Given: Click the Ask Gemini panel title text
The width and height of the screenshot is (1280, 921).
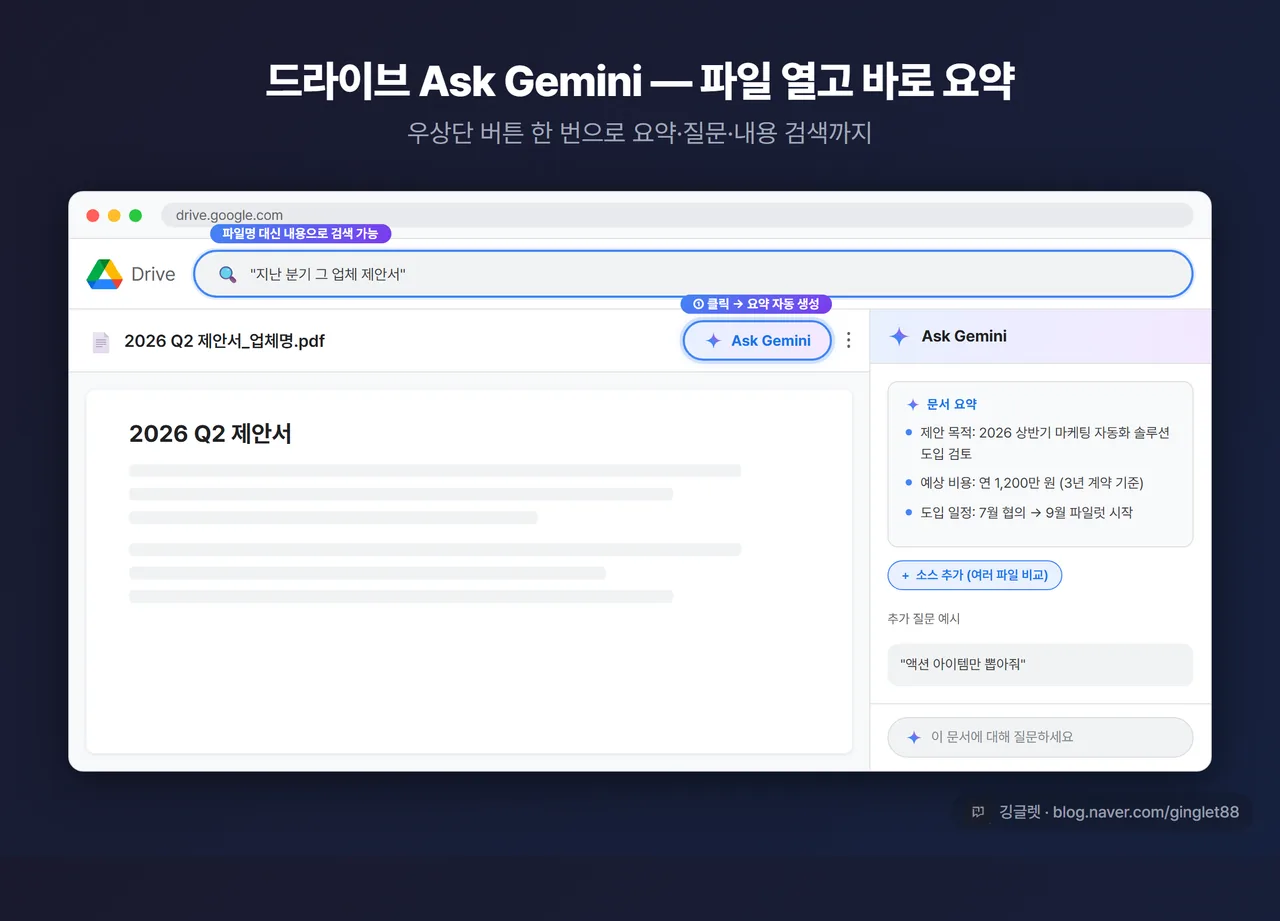Looking at the screenshot, I should [x=964, y=336].
